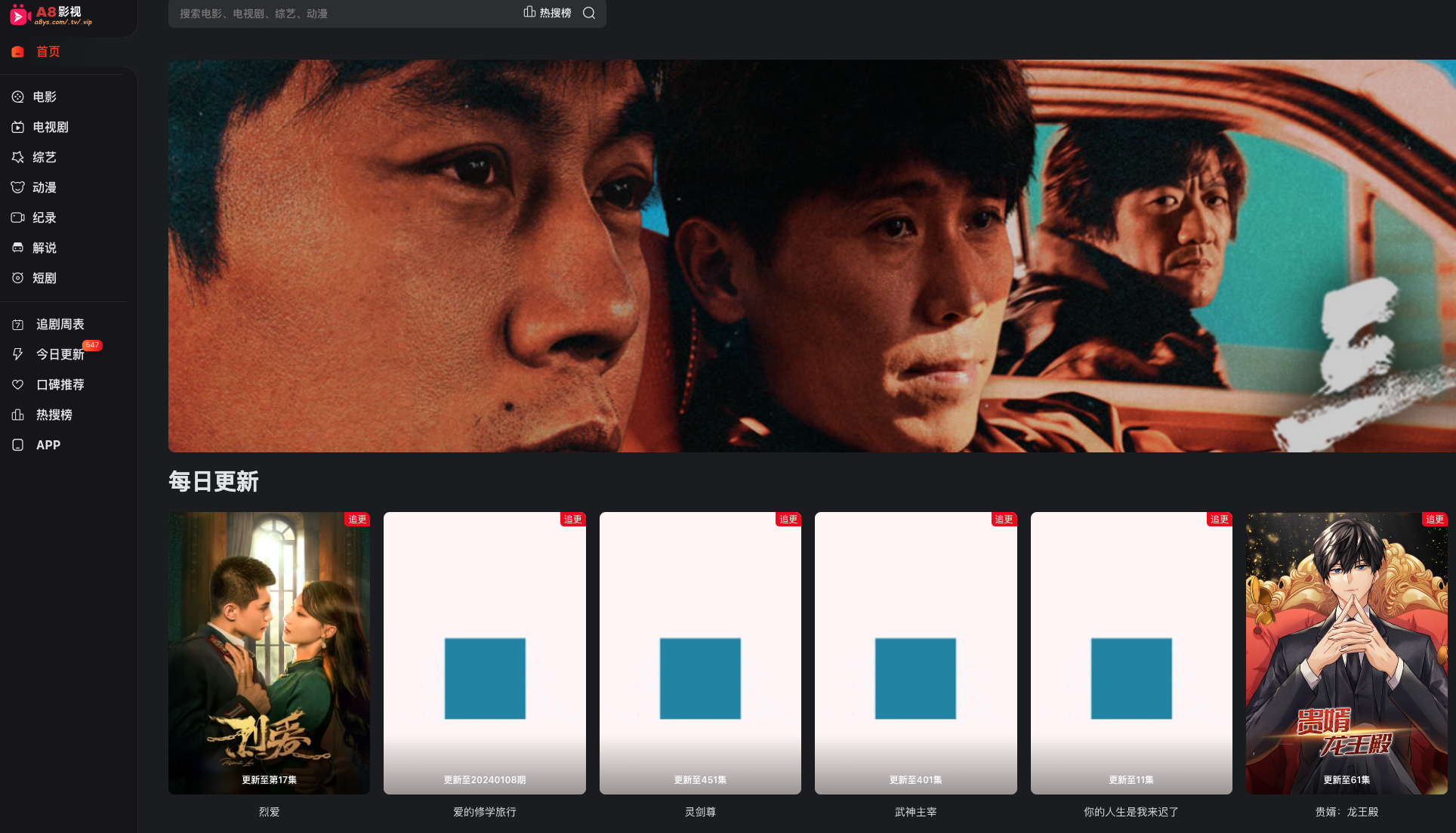Image resolution: width=1456 pixels, height=833 pixels.
Task: Click the 电影 film reel icon
Action: pos(18,97)
